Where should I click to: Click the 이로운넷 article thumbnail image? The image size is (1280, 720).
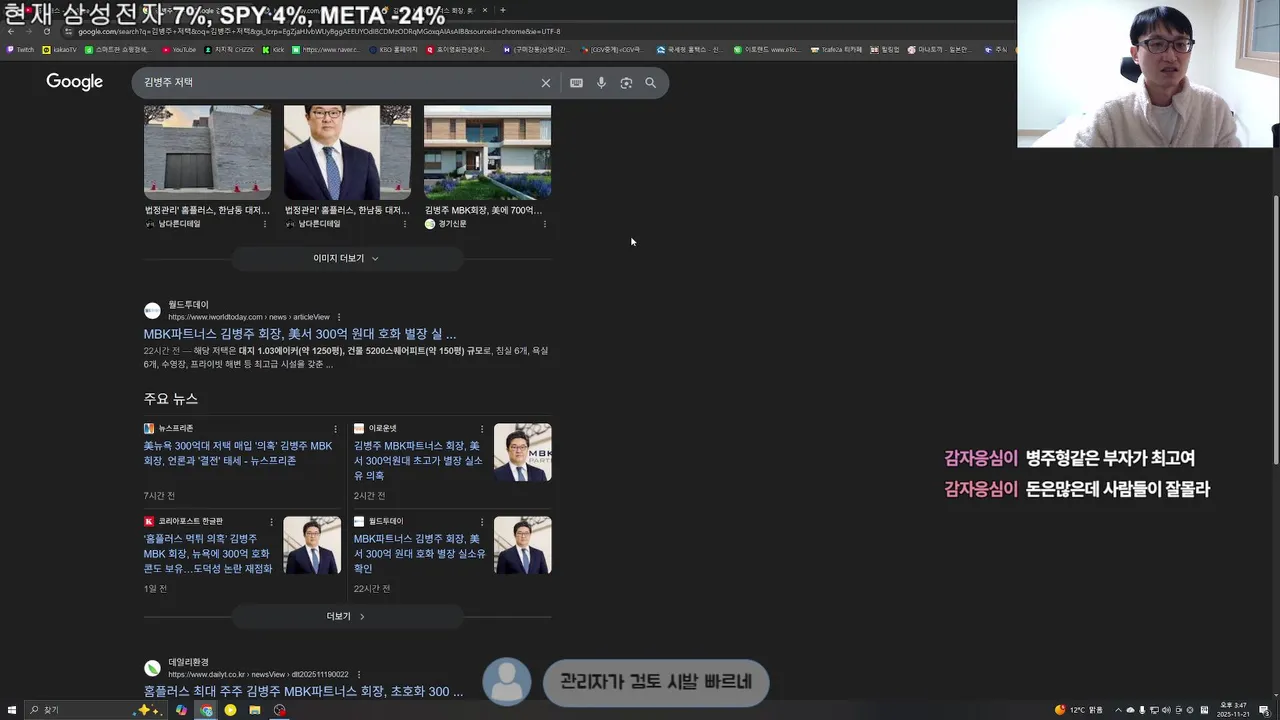pos(522,452)
